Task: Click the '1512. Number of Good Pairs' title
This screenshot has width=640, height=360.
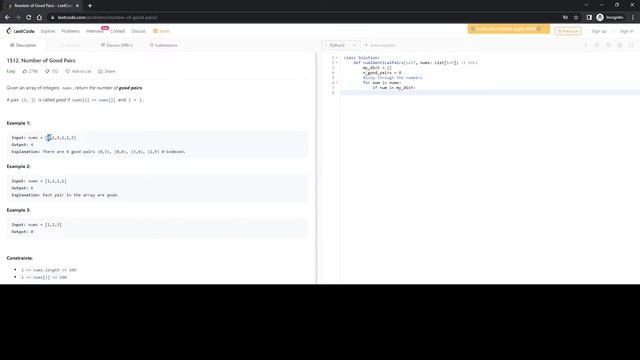Action: coord(41,60)
